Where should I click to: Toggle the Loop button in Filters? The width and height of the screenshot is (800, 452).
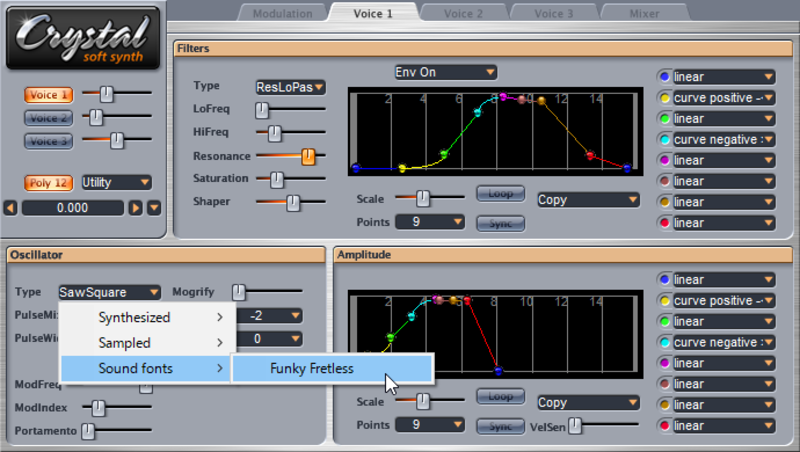click(500, 193)
